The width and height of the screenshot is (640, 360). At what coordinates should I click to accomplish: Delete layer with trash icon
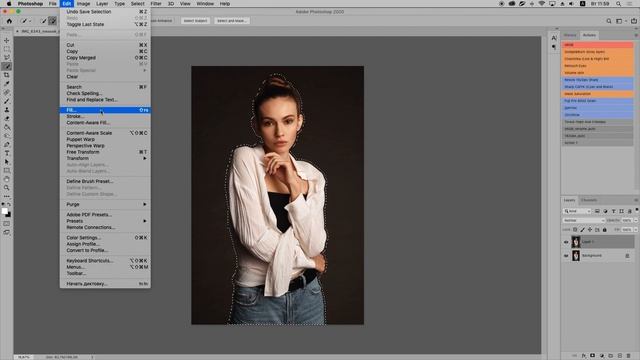click(629, 356)
